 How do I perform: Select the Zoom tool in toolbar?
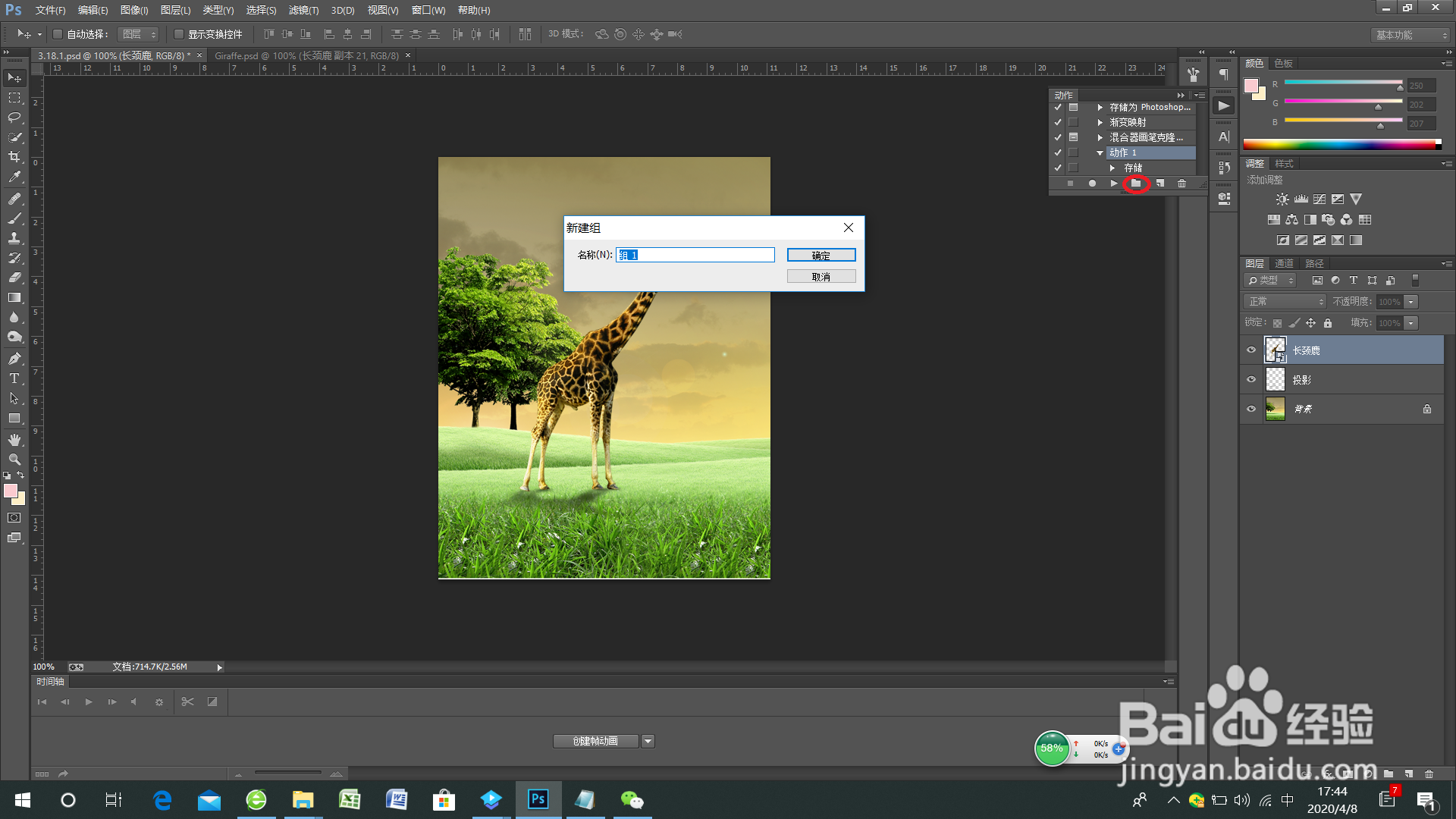click(14, 460)
